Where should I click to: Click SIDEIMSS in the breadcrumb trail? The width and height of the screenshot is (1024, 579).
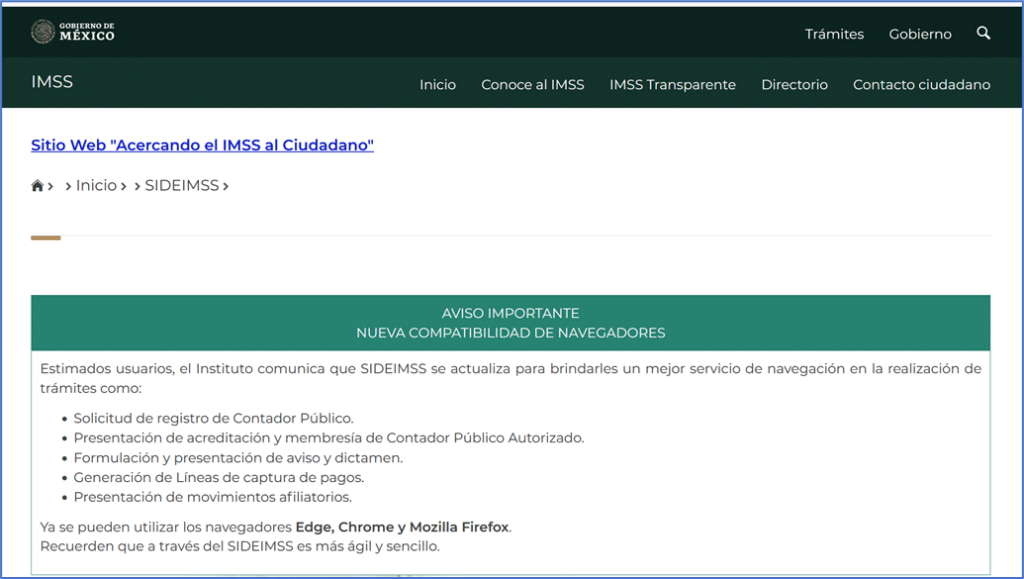pos(182,185)
